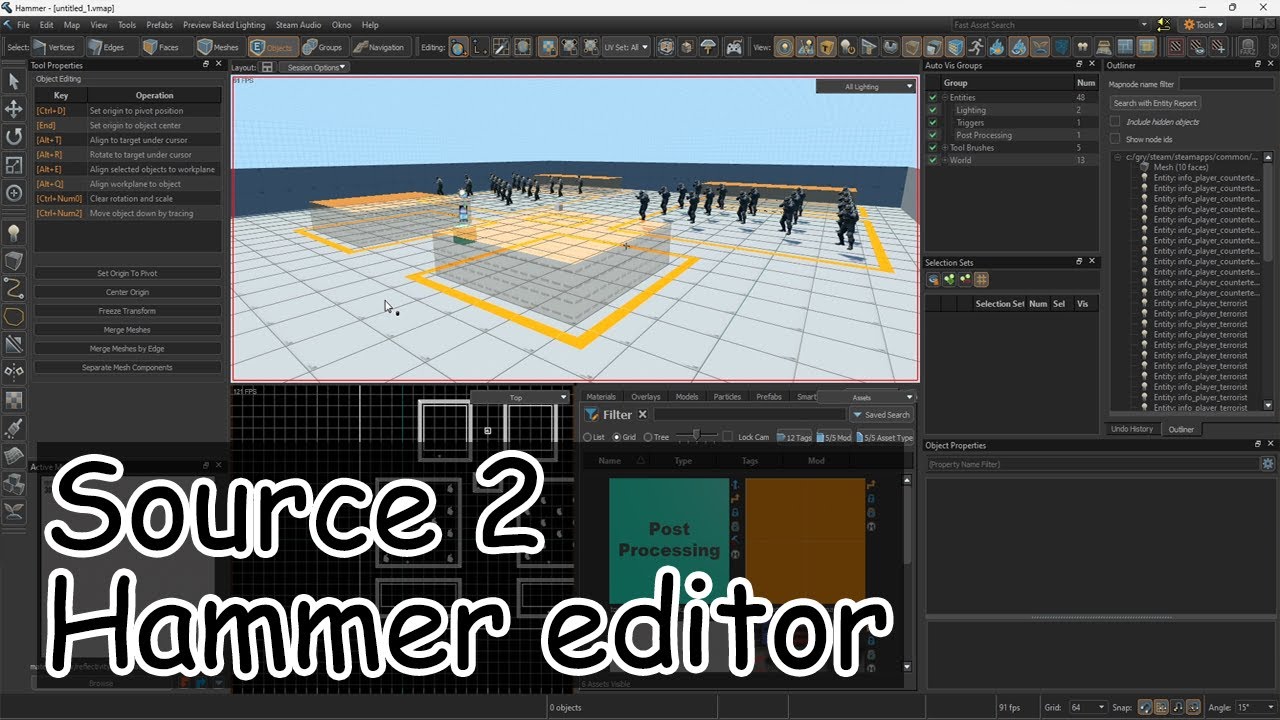Open the Steam Audio menu
The height and width of the screenshot is (720, 1280).
[x=298, y=25]
